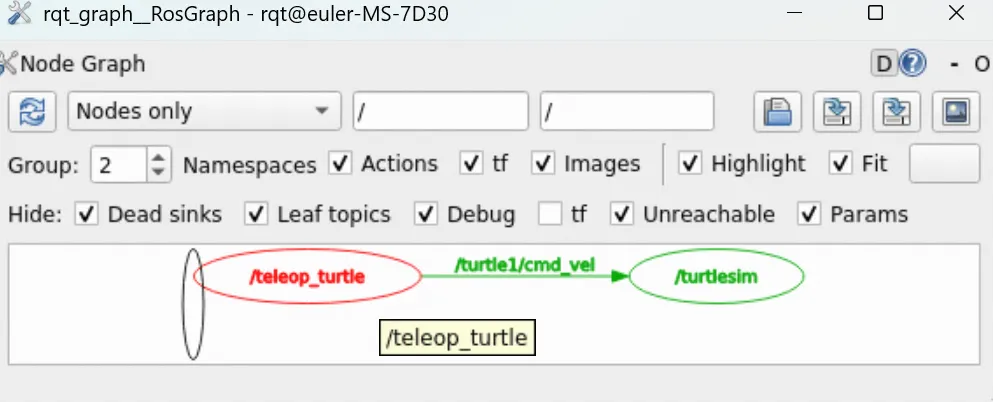Click the /turtle1/cmd_vel edge label
993x402 pixels.
point(525,265)
